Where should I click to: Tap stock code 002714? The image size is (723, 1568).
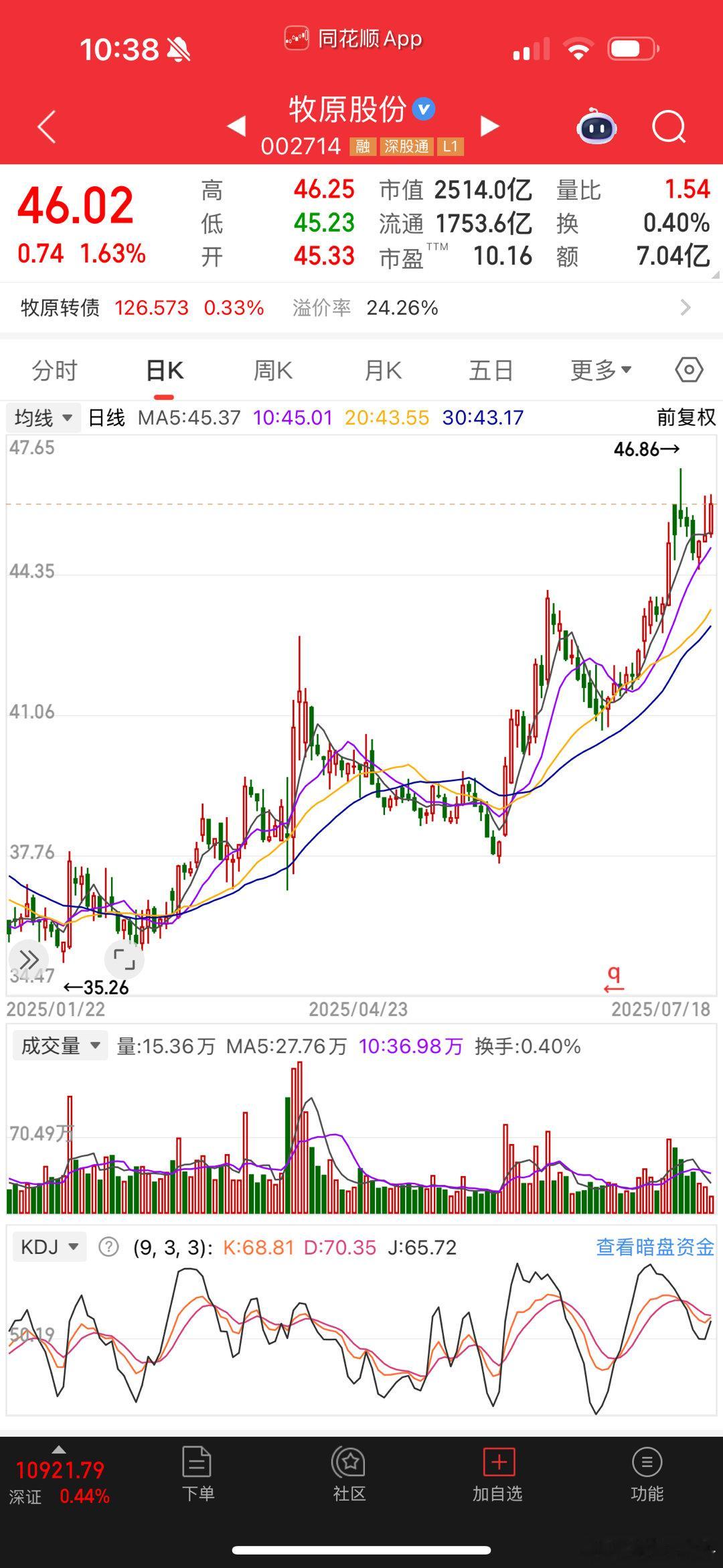(301, 147)
